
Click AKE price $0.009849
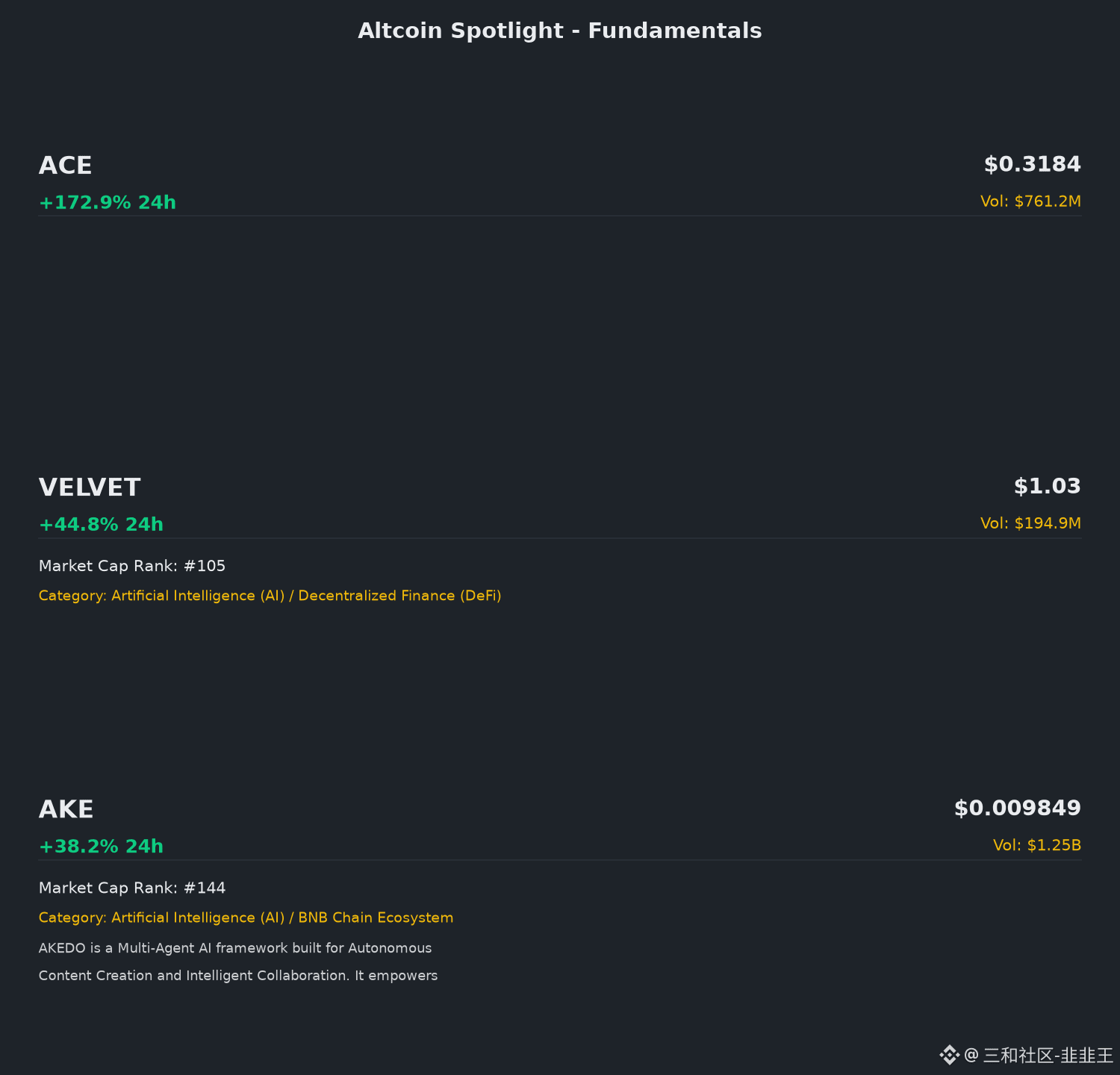1018,808
